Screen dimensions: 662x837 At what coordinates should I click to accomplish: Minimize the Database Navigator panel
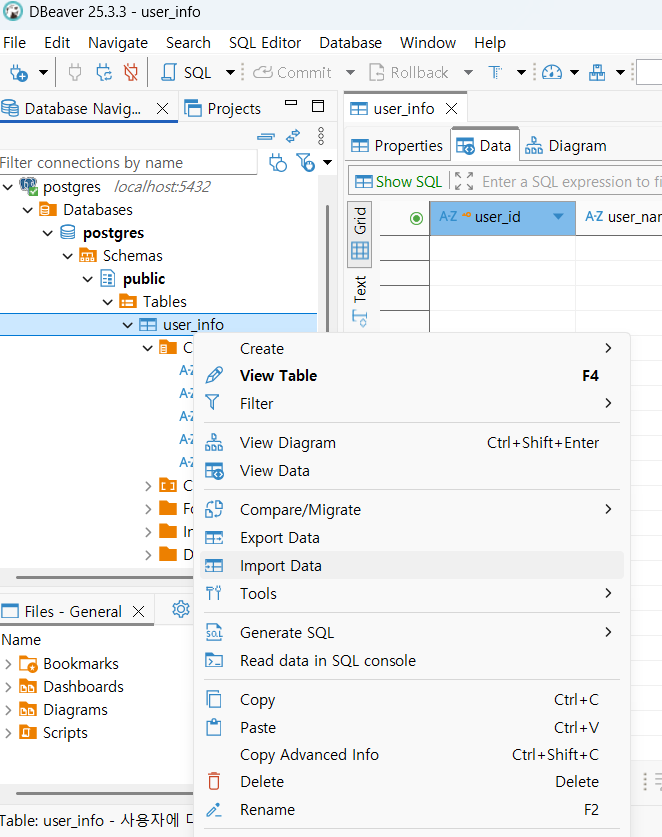[291, 104]
